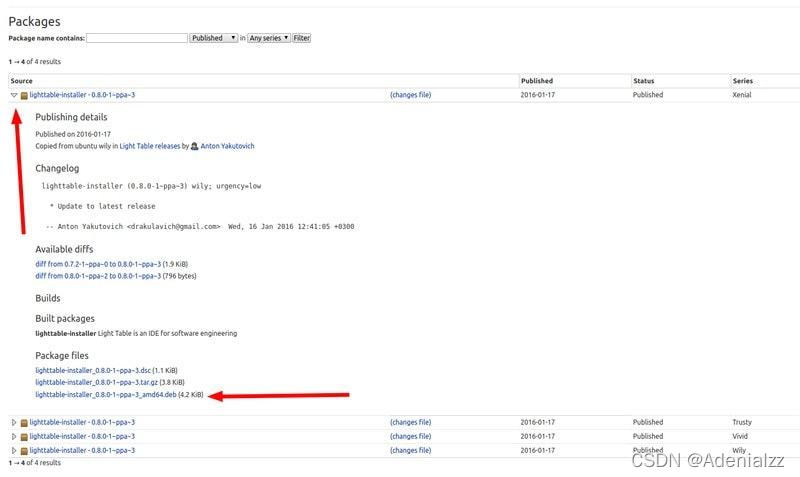Click the Packages heading

[x=34, y=21]
